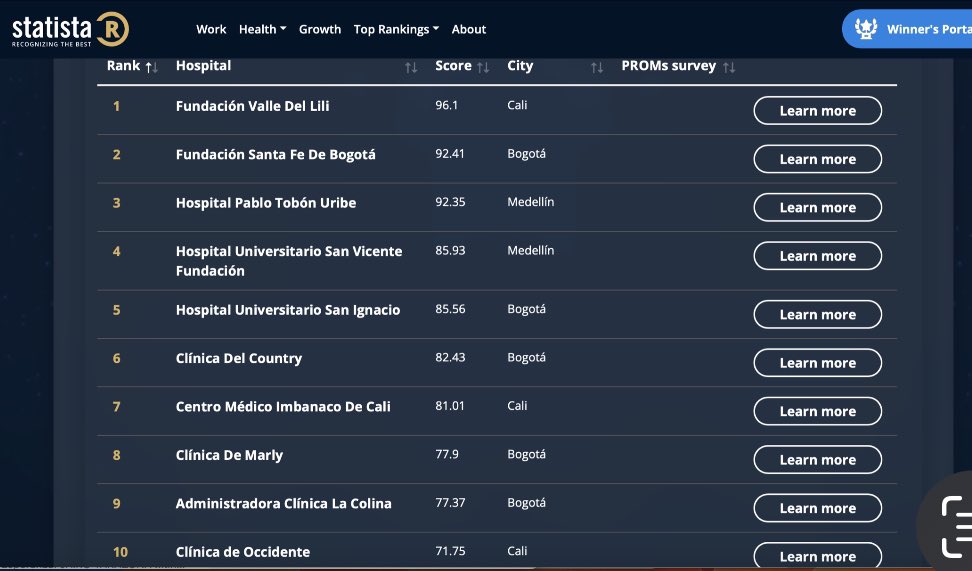Image resolution: width=972 pixels, height=571 pixels.
Task: Learn more about Centro Médico Imbanaco De Cali
Action: point(818,411)
